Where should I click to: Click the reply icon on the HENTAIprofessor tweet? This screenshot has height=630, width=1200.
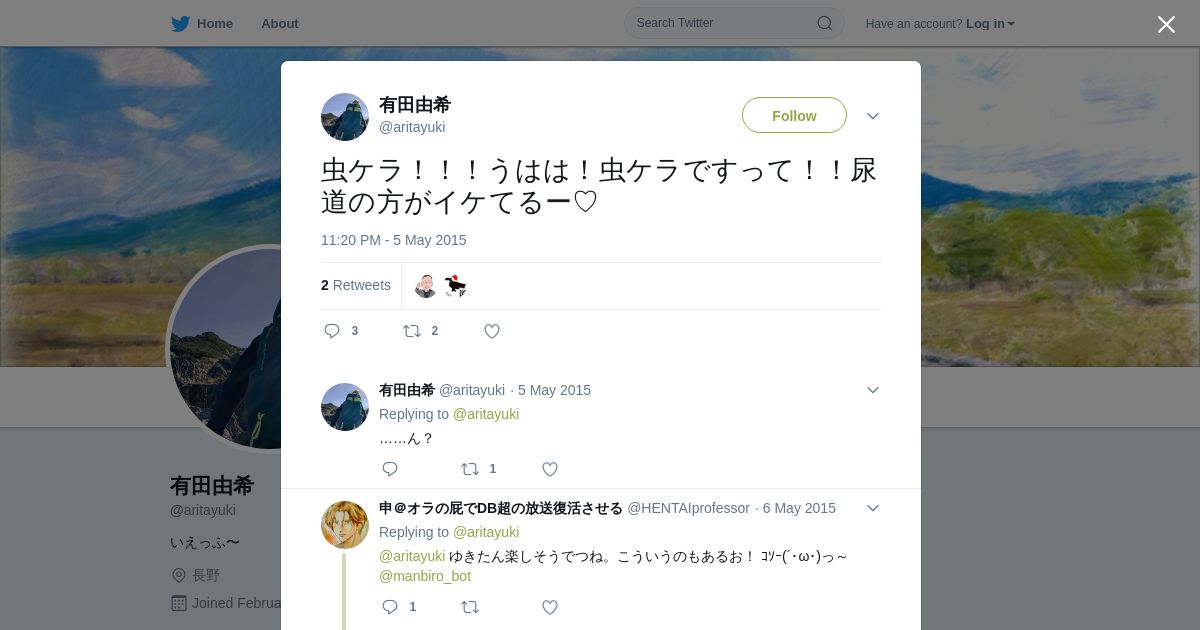point(390,607)
